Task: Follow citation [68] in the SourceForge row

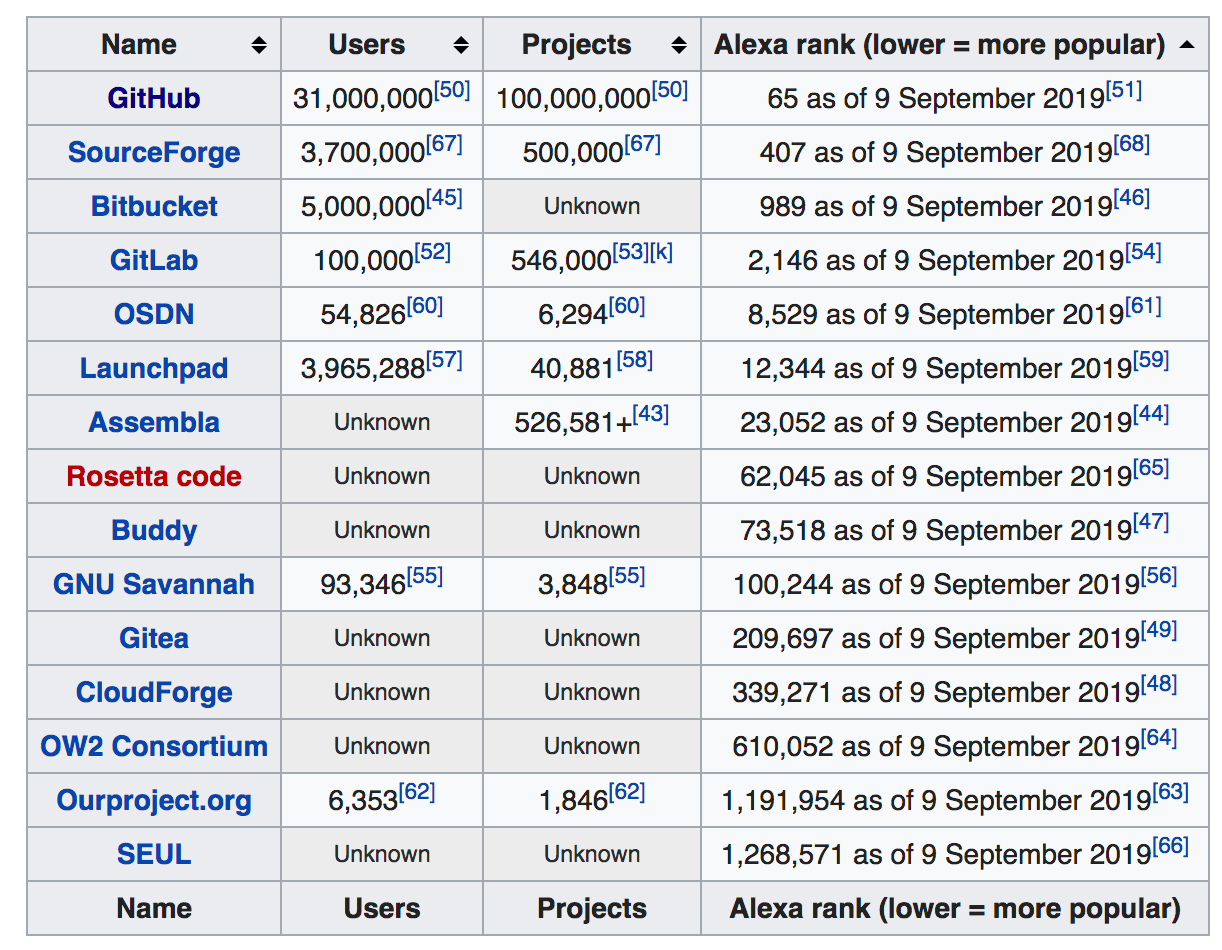Action: [1132, 144]
